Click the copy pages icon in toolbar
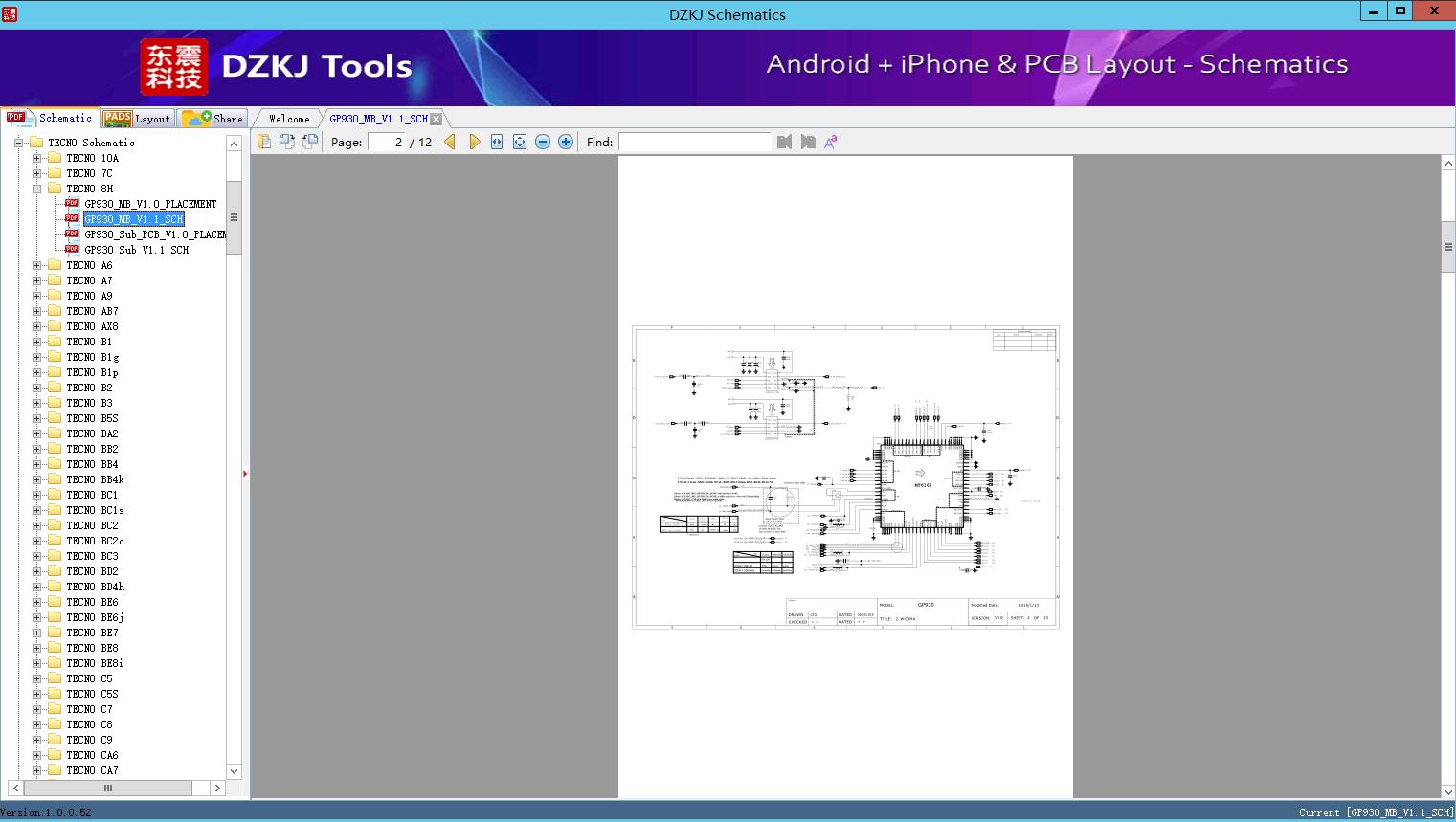 pos(263,142)
